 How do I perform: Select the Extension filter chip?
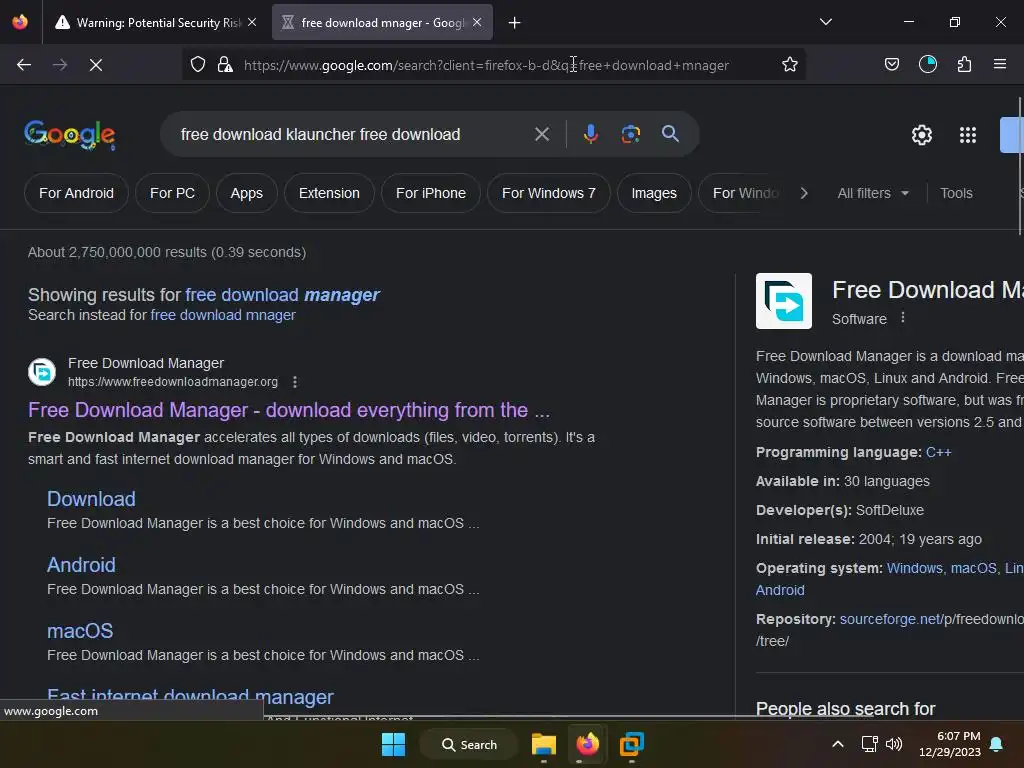329,193
